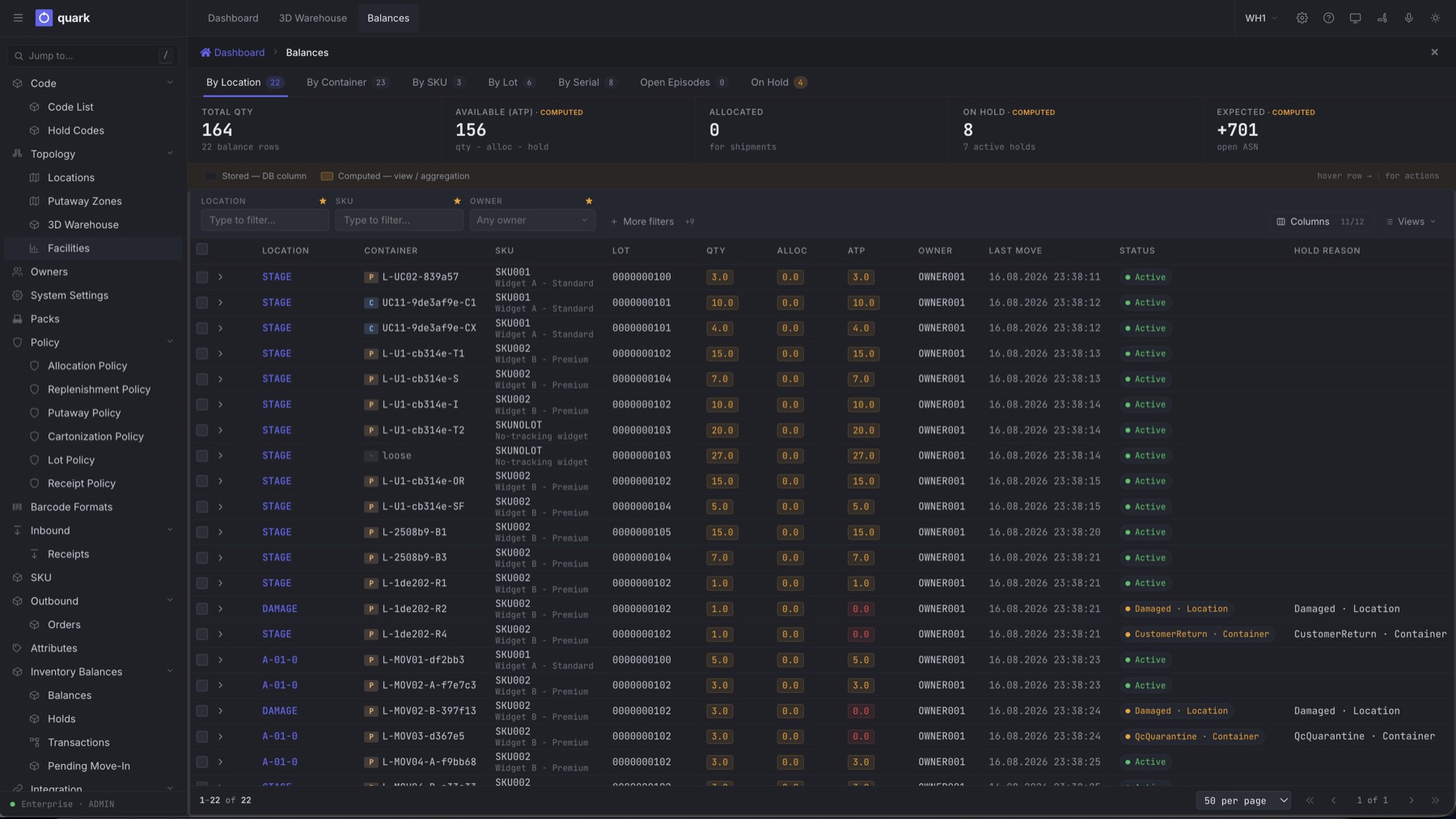Screen dimensions: 1456x819
Task: Click the SKU filter input field
Action: pyautogui.click(x=399, y=220)
